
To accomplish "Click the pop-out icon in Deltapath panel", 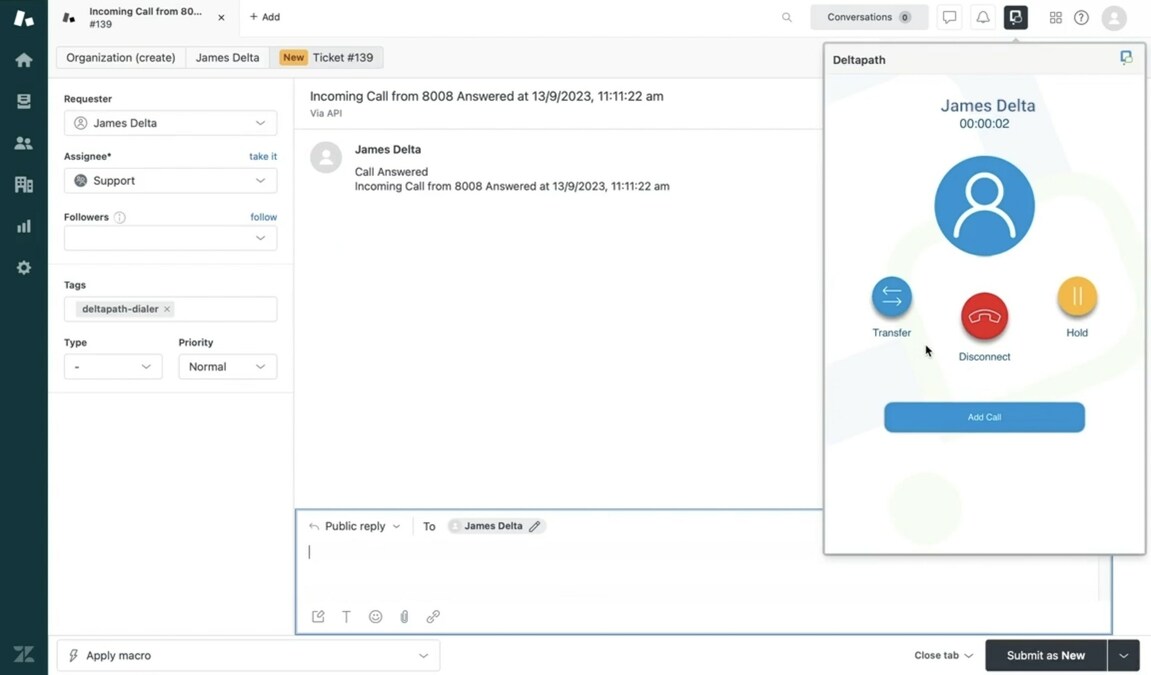I will point(1126,57).
